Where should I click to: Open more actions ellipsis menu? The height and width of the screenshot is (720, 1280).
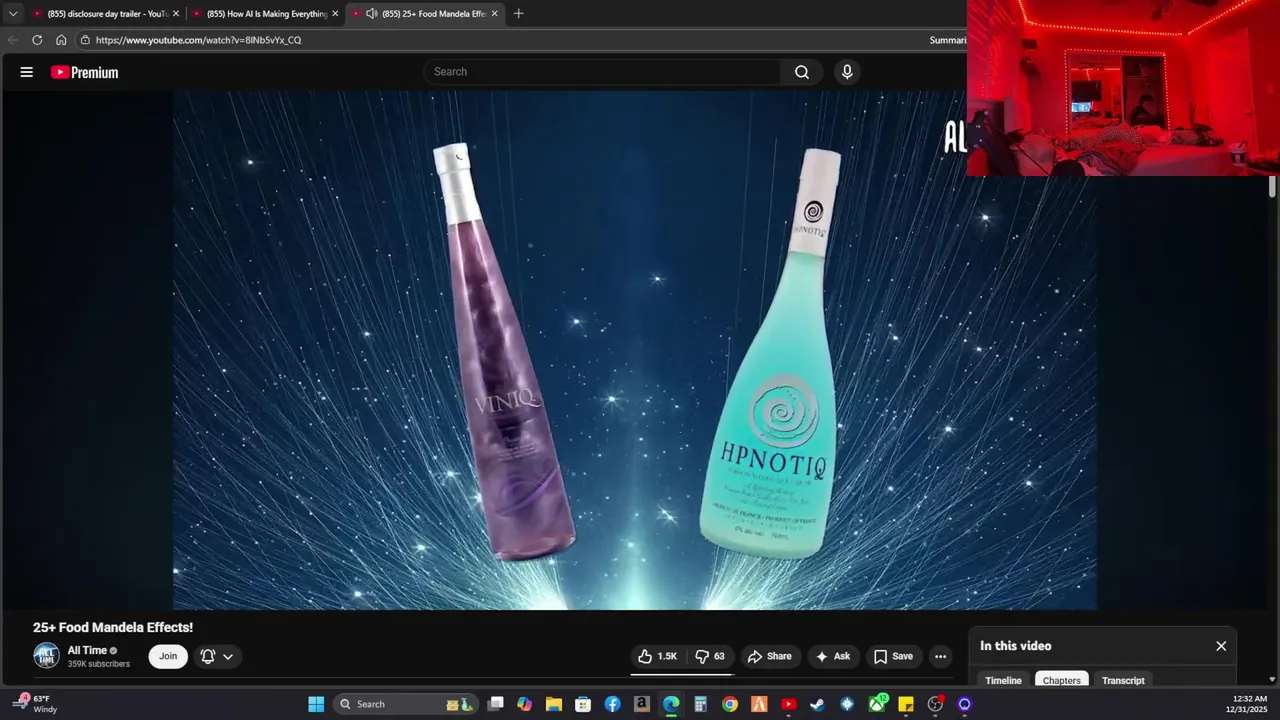[940, 656]
